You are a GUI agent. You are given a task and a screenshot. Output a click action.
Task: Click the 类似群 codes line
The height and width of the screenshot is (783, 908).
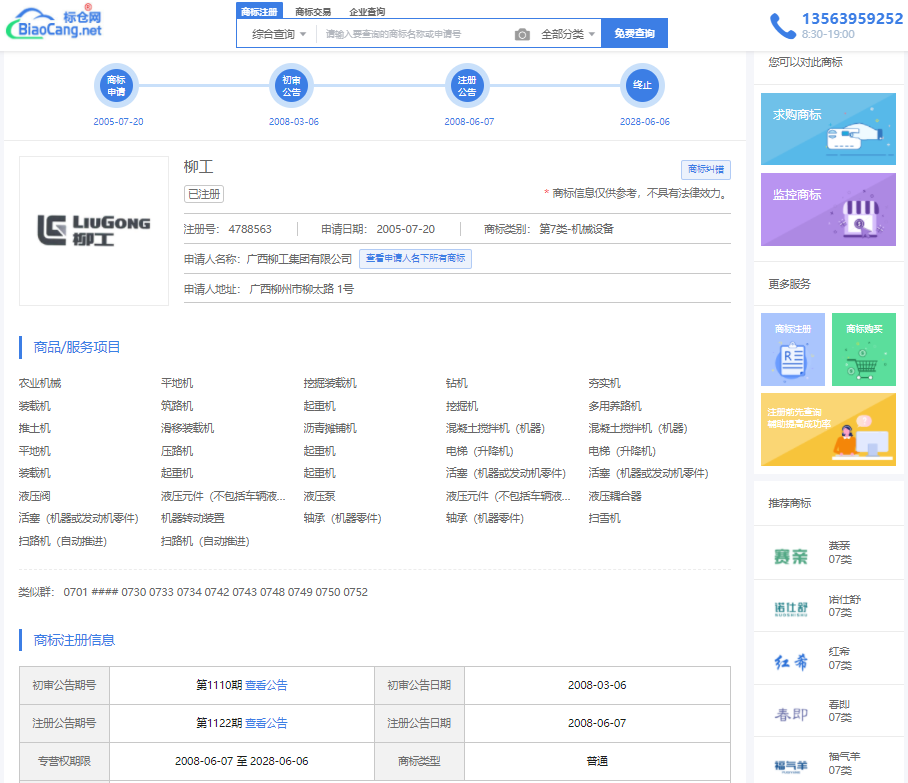coord(193,592)
